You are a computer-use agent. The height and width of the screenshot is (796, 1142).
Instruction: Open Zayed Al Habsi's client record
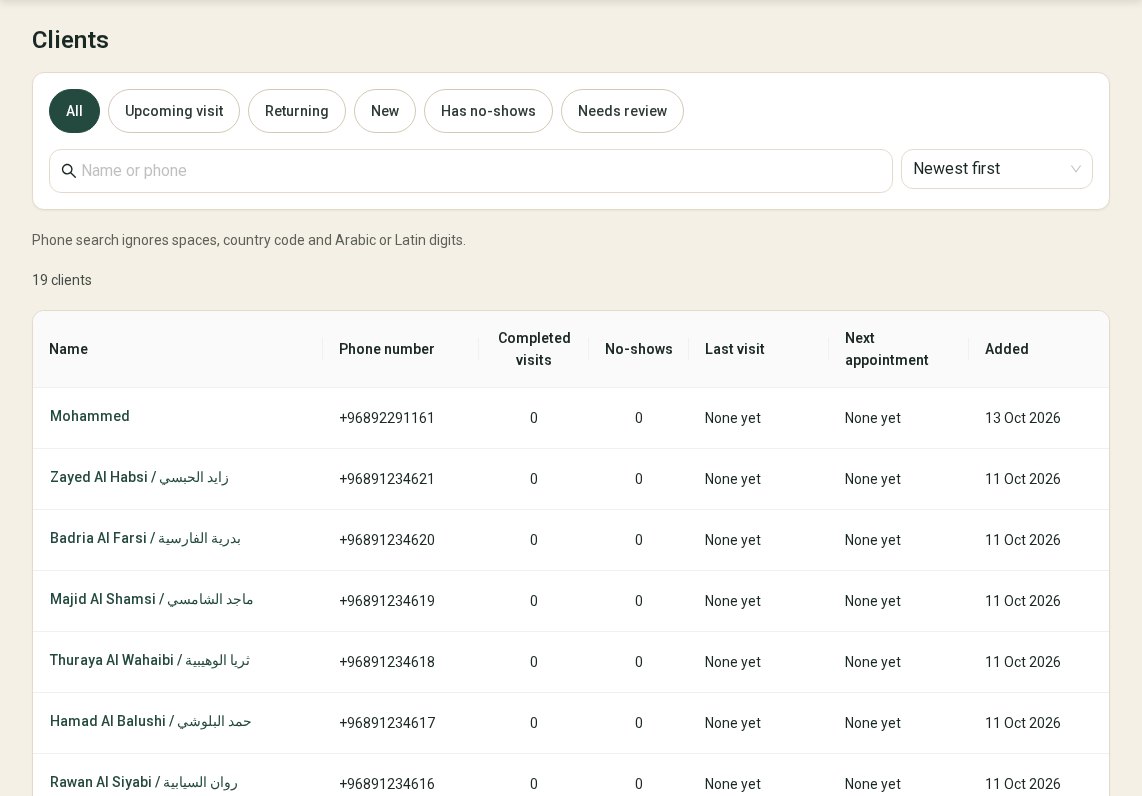(139, 477)
